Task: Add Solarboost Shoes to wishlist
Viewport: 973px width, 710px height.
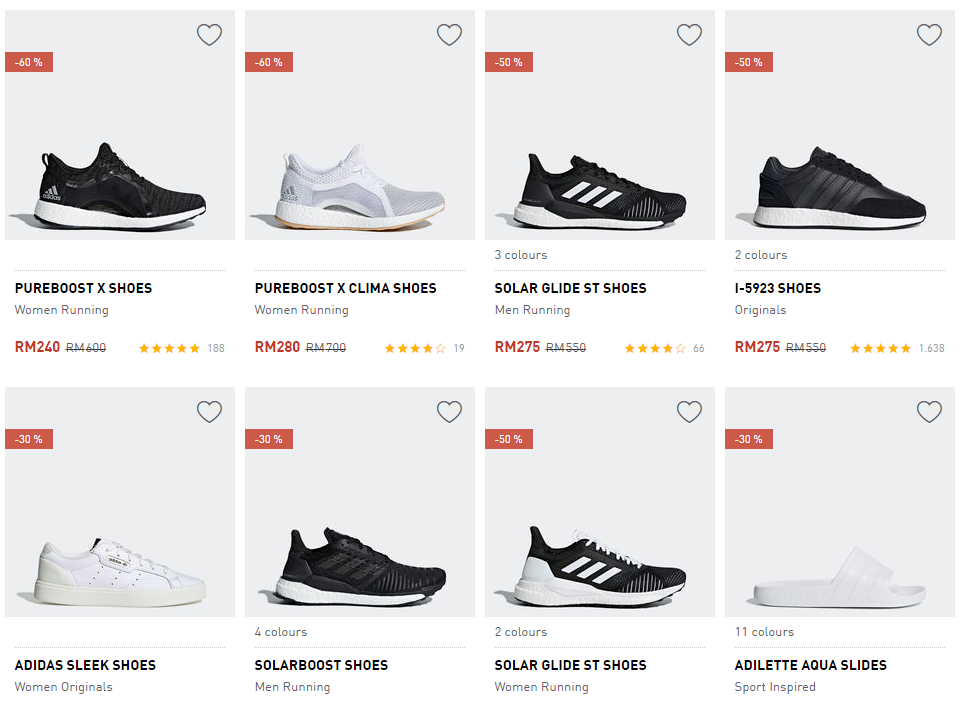Action: pos(449,412)
